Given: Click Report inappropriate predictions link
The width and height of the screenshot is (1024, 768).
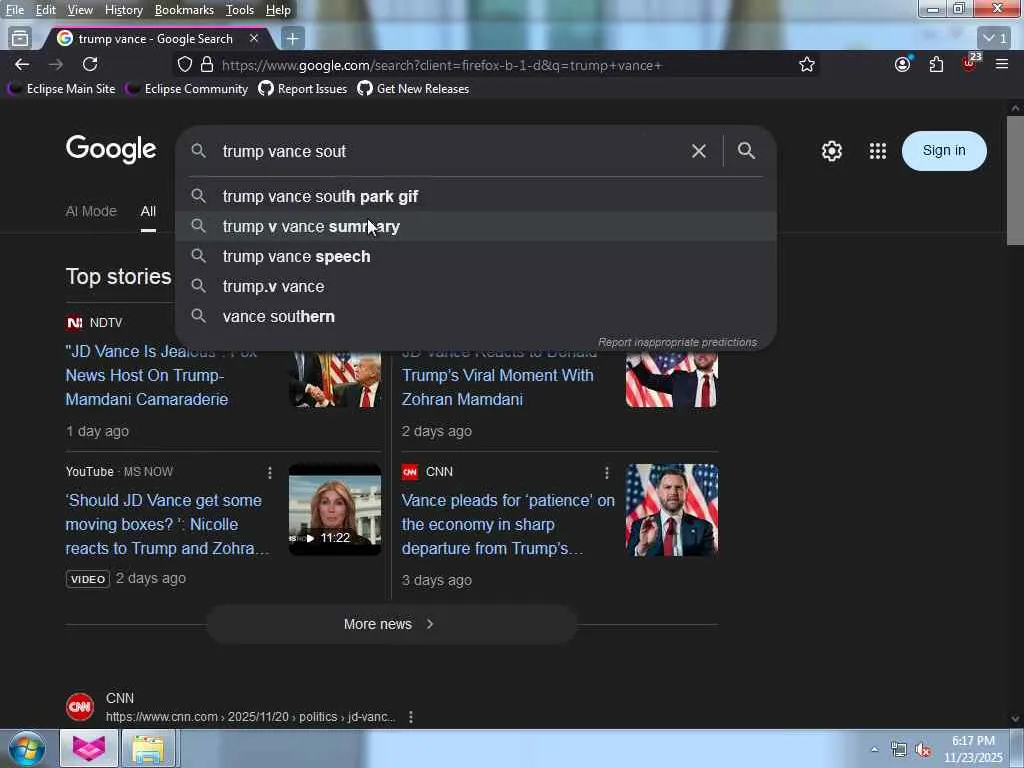Looking at the screenshot, I should pyautogui.click(x=677, y=342).
